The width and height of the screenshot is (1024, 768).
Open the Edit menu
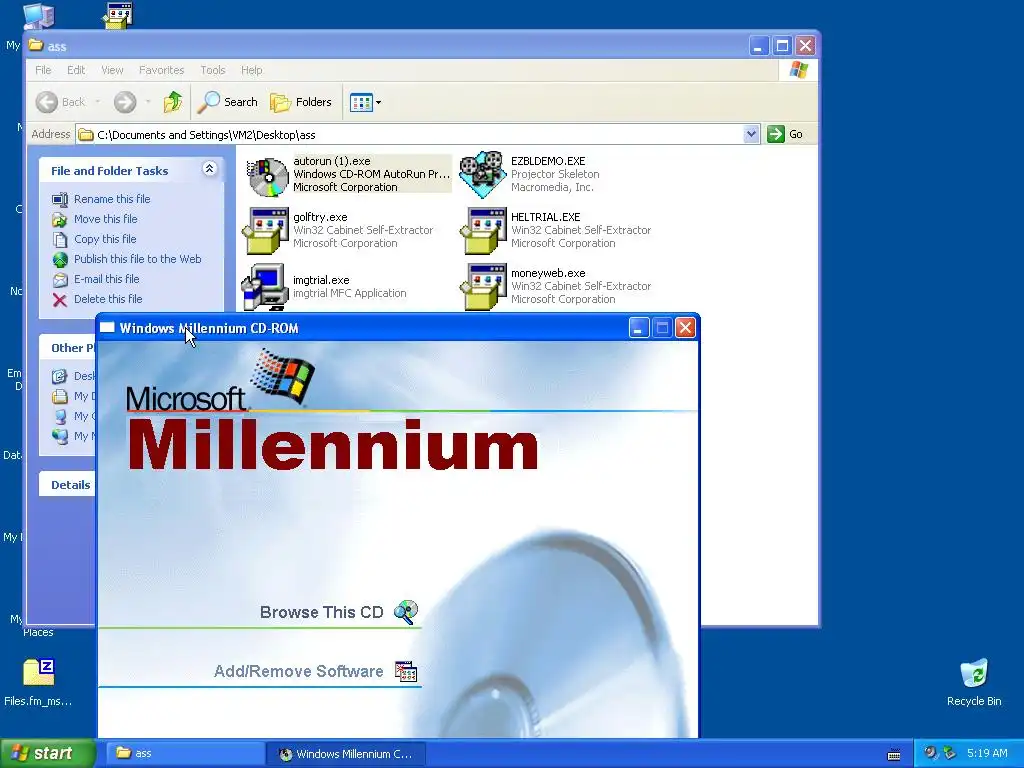[76, 70]
